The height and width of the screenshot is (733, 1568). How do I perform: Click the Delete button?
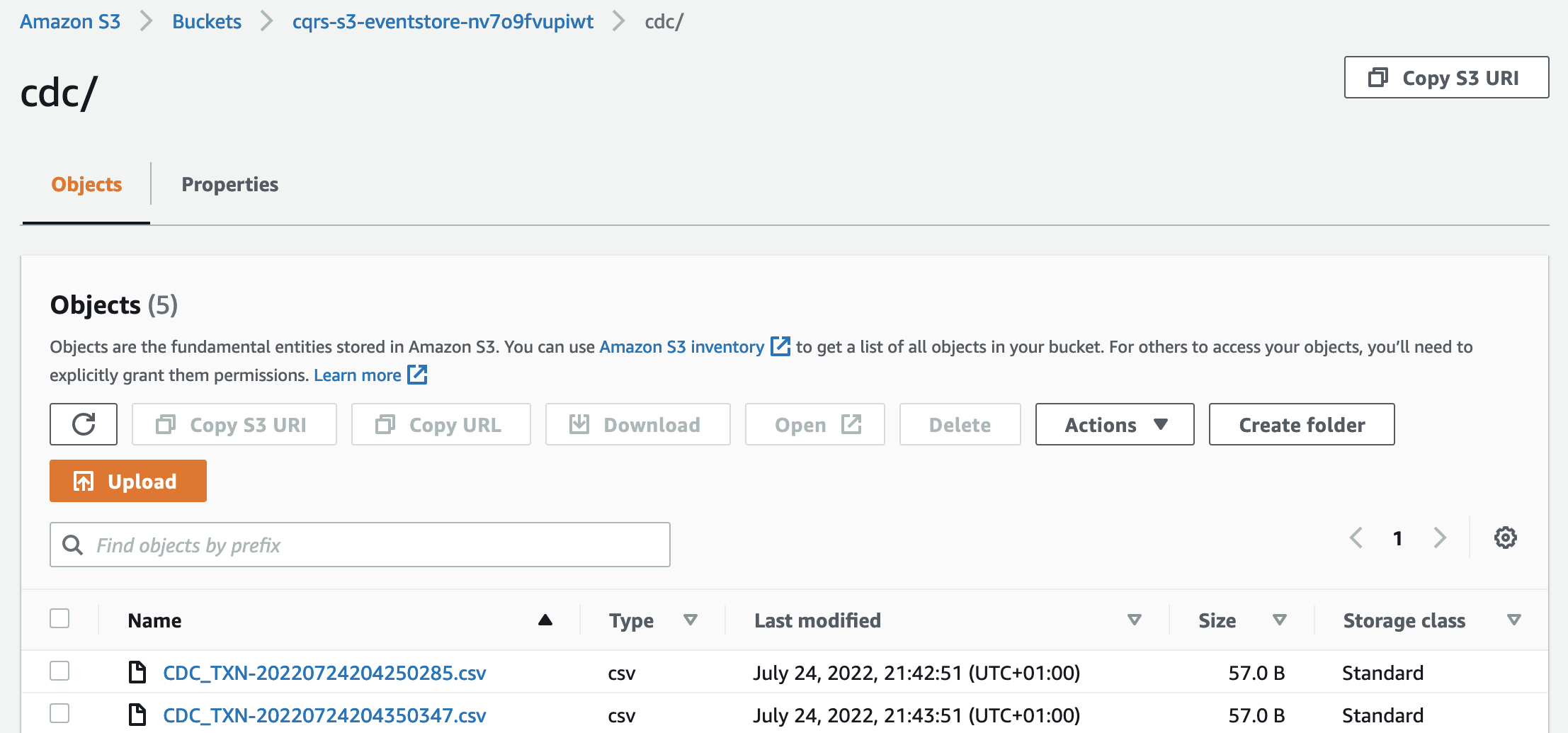960,424
